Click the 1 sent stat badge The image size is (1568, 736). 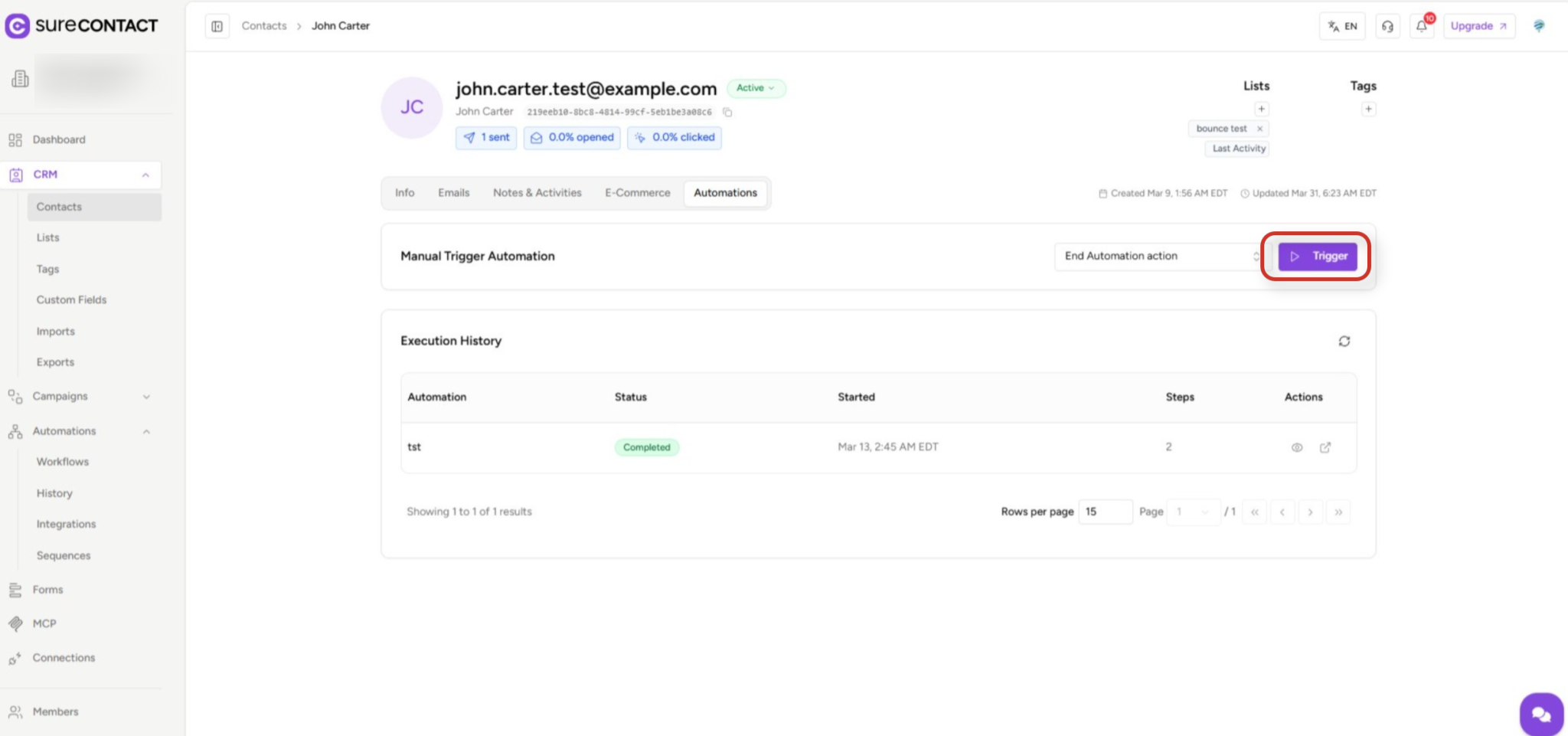point(487,138)
